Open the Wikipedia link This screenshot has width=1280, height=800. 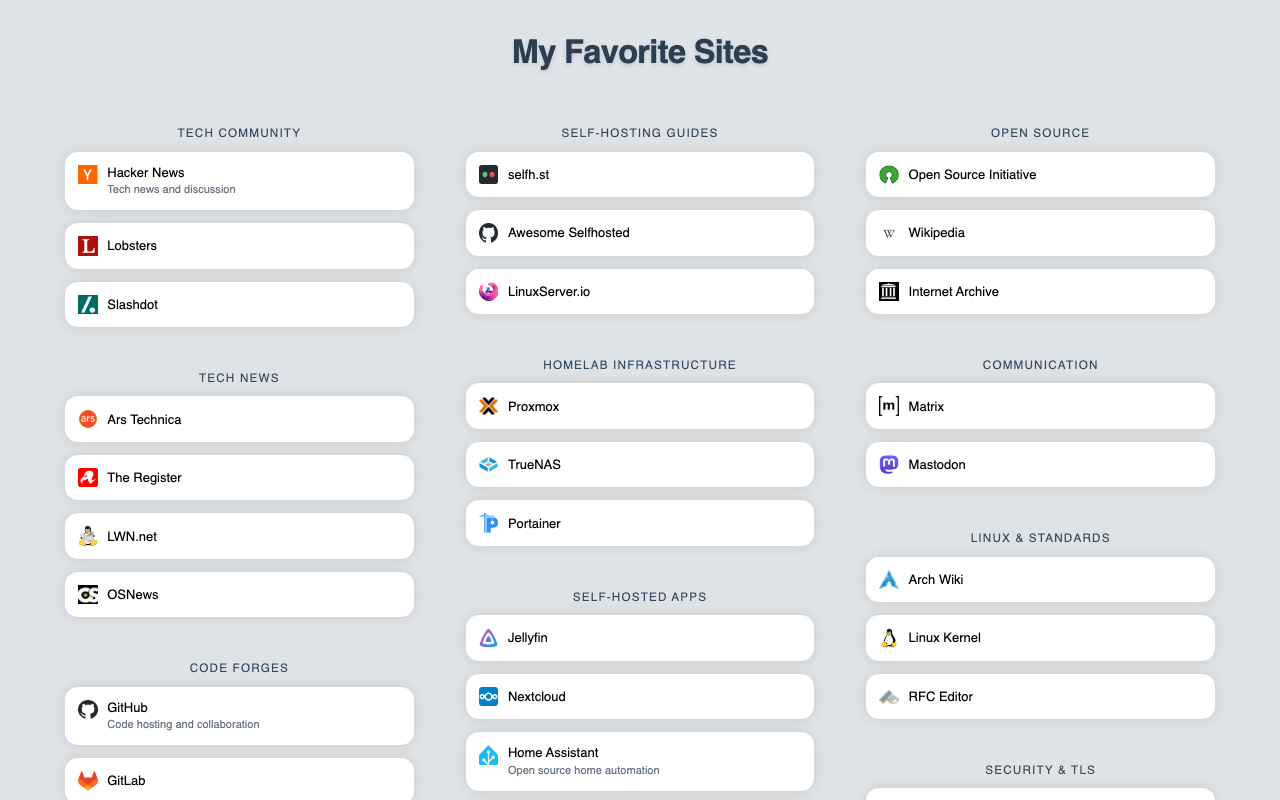1040,233
